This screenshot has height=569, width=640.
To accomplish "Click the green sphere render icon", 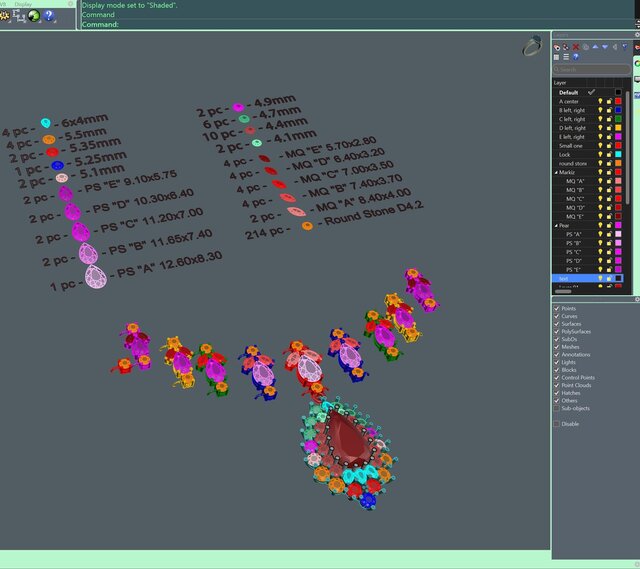I will click(33, 17).
